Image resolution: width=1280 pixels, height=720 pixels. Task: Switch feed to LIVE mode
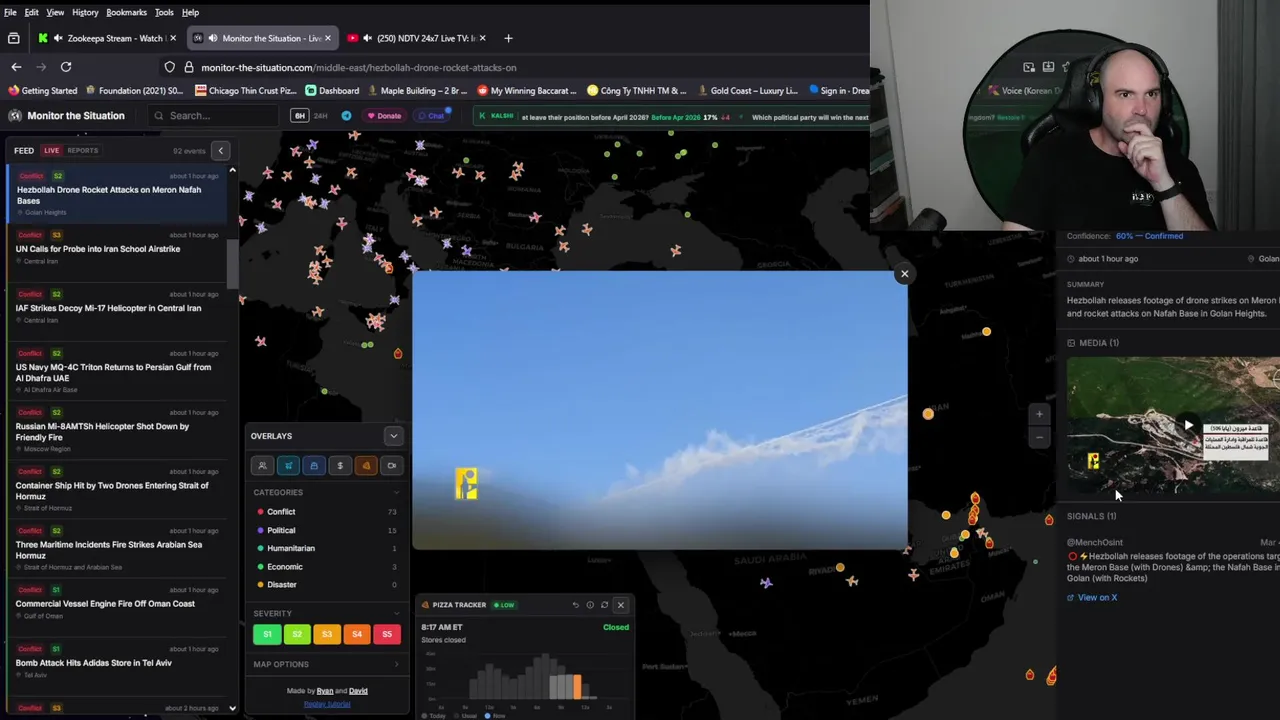point(51,151)
